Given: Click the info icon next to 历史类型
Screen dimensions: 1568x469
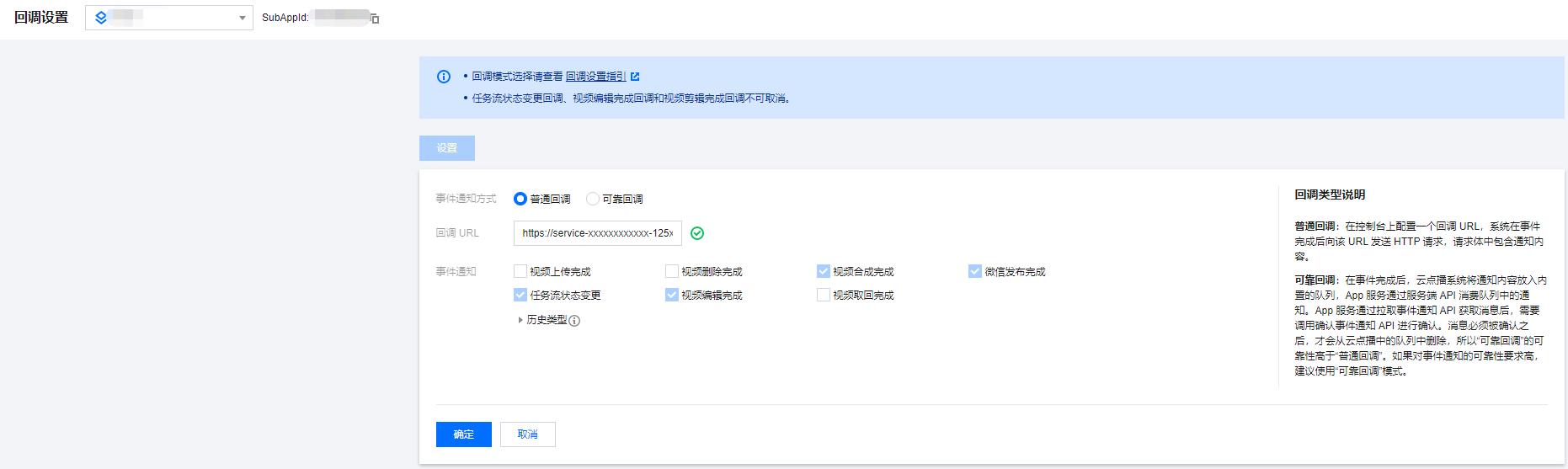Looking at the screenshot, I should click(x=574, y=321).
